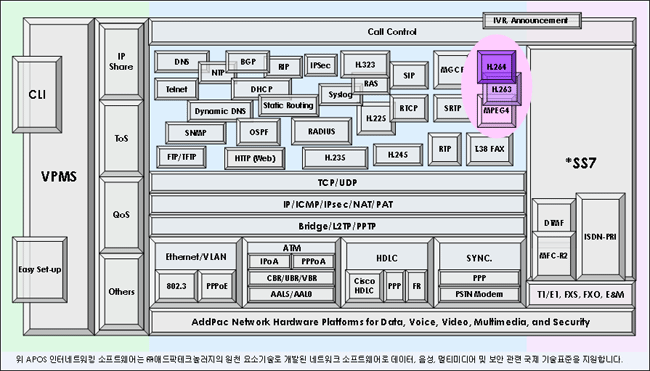
Task: Click the IVR, Announcement box
Action: point(532,20)
